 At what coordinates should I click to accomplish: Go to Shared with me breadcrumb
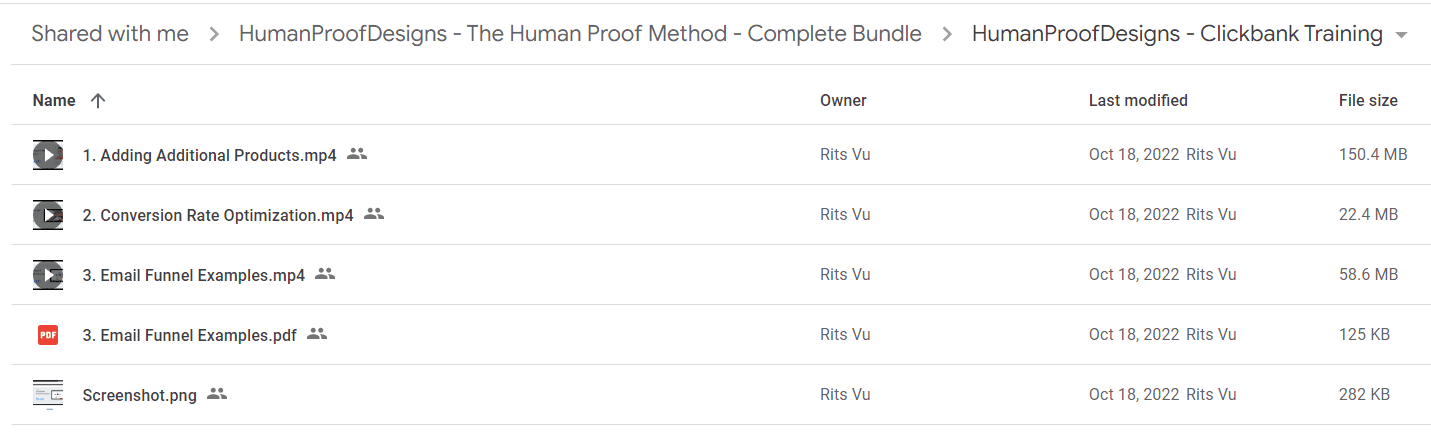point(110,34)
